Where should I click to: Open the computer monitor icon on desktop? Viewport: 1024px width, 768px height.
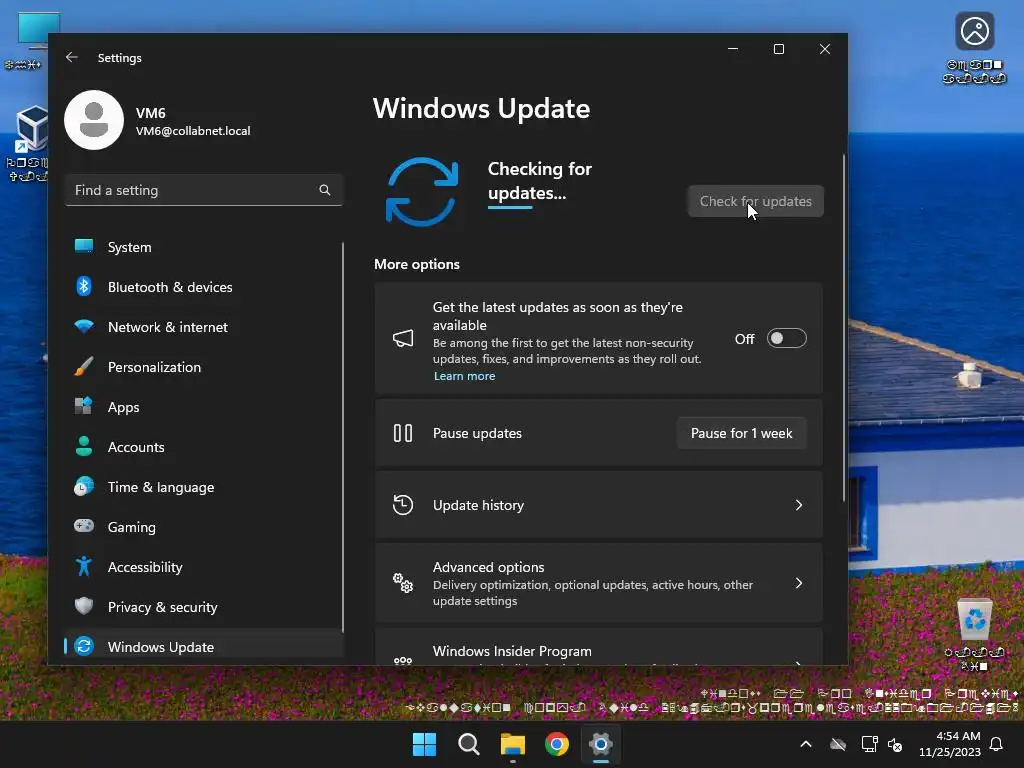tap(39, 31)
